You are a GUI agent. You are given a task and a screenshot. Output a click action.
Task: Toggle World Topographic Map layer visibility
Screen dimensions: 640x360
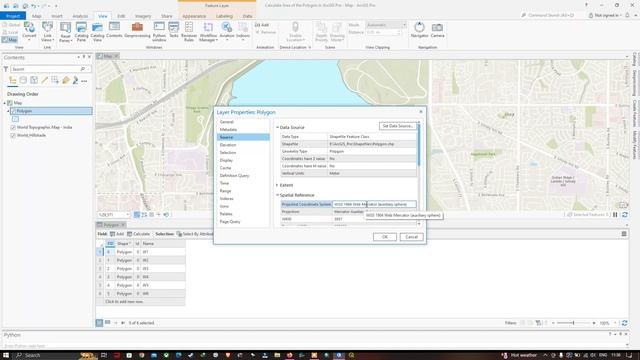click(13, 127)
